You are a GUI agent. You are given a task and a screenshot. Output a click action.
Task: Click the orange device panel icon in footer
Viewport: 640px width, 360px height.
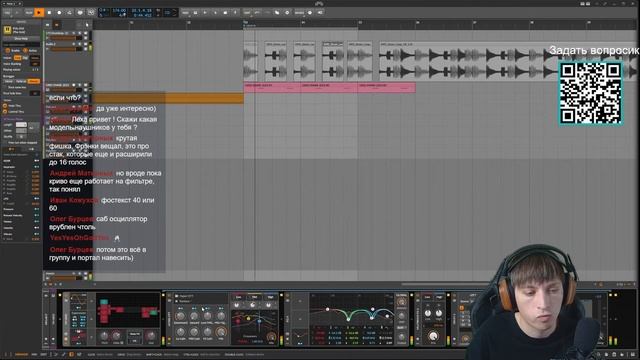pos(71,354)
